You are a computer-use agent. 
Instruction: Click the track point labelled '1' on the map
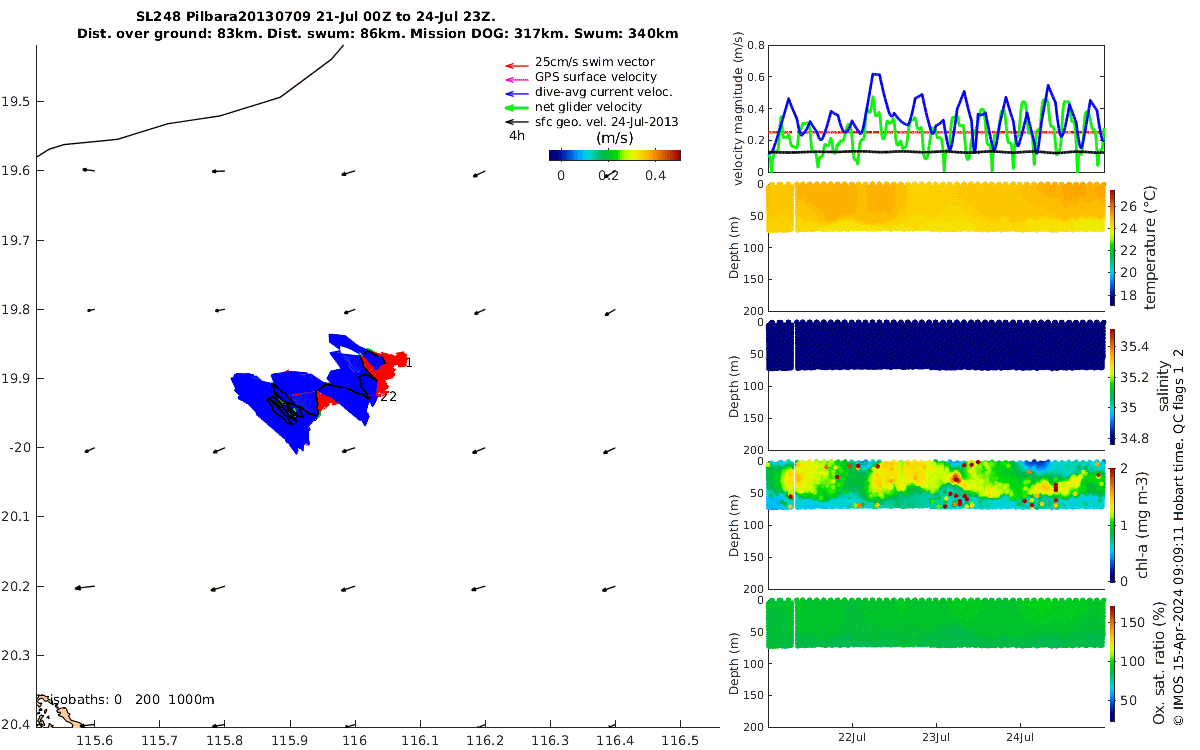[x=409, y=362]
